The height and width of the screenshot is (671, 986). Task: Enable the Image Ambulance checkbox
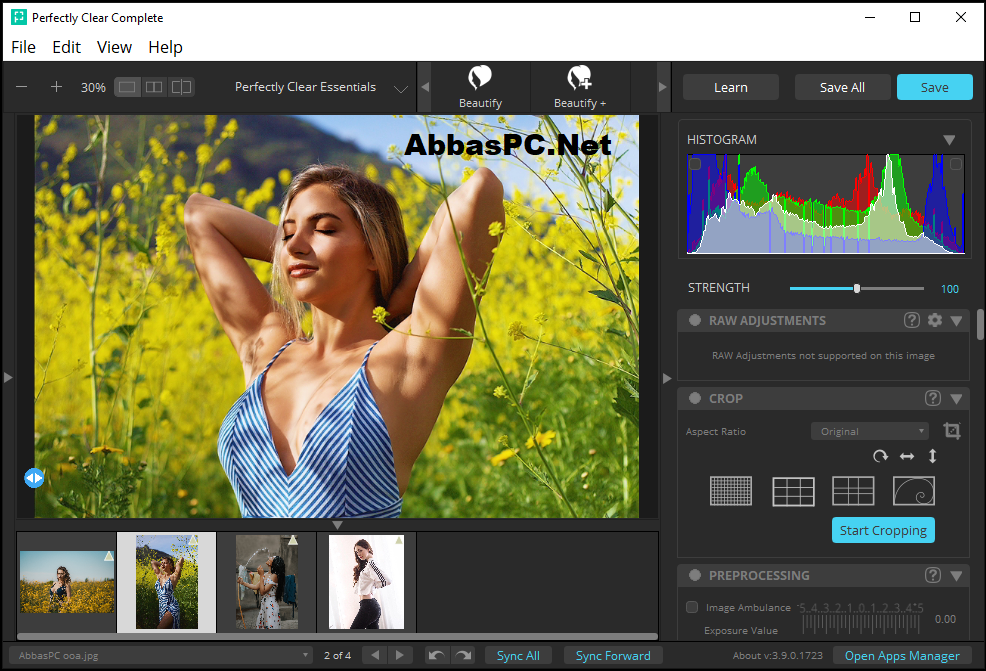tap(692, 607)
